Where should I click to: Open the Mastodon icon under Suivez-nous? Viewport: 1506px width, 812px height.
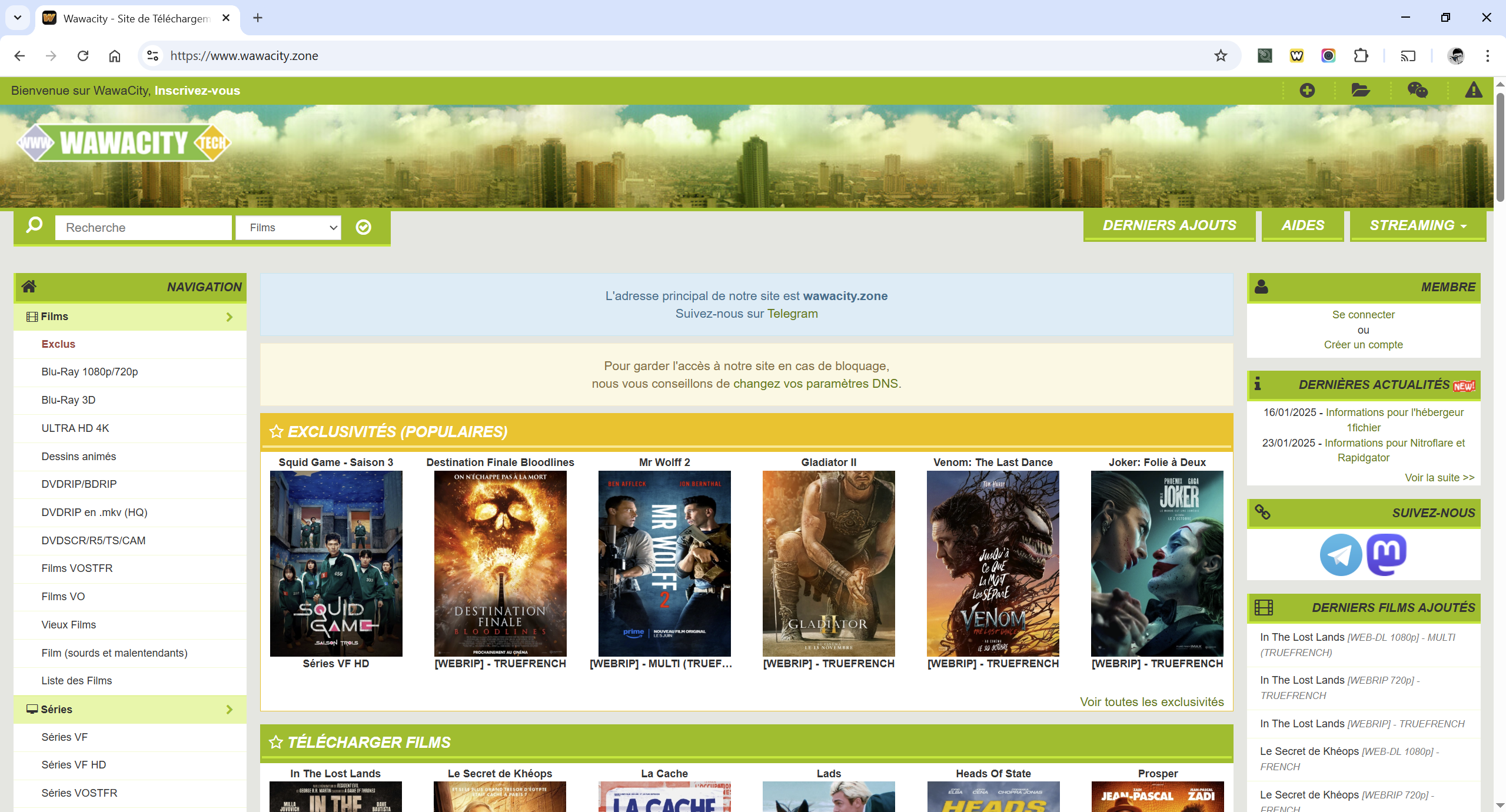1387,554
